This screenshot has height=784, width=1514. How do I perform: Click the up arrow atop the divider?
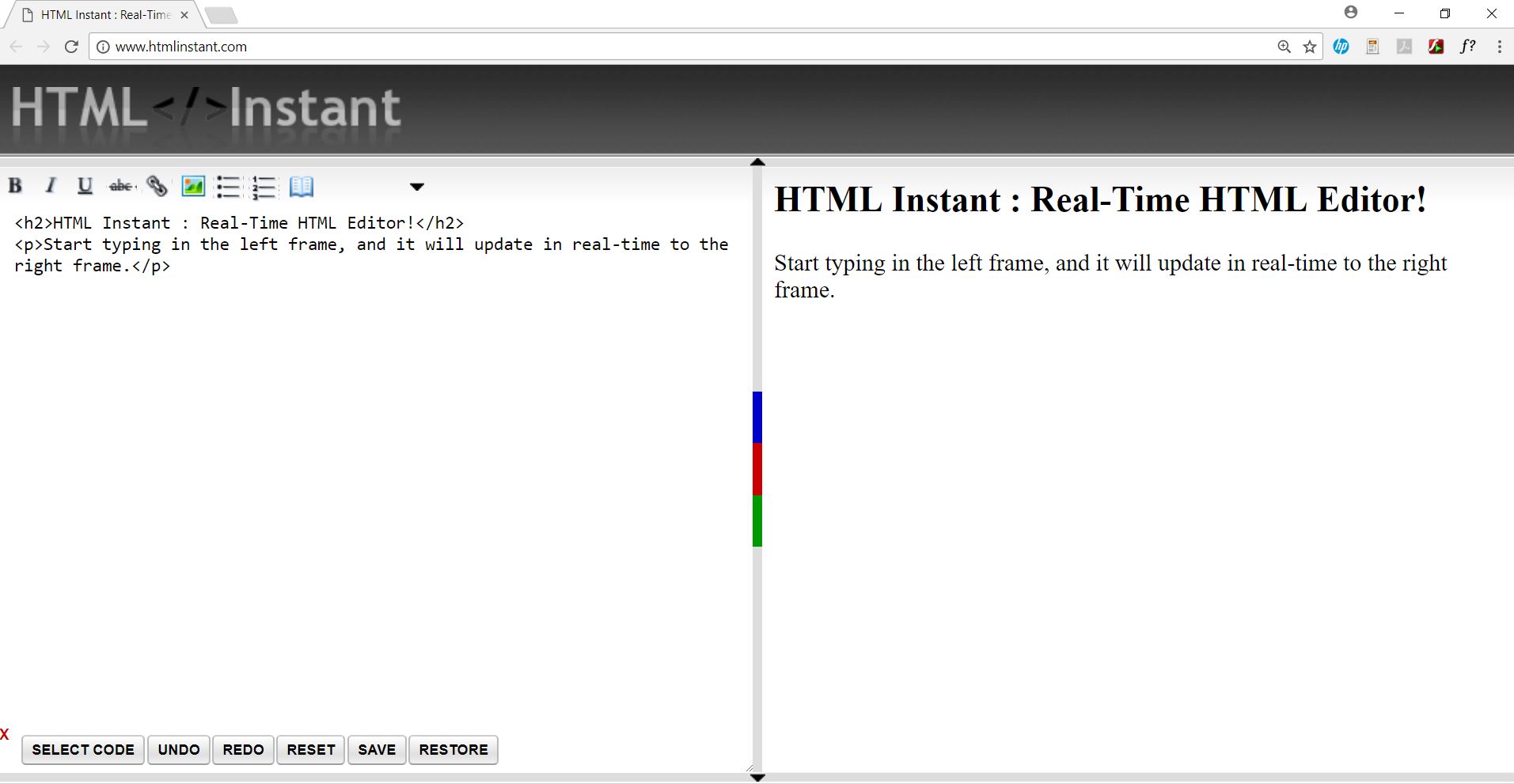(757, 162)
